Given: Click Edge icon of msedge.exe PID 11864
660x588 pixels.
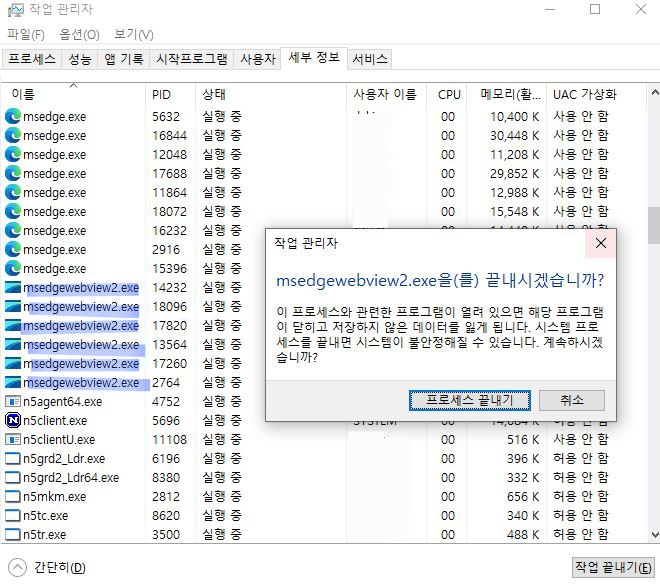Looking at the screenshot, I should (13, 192).
